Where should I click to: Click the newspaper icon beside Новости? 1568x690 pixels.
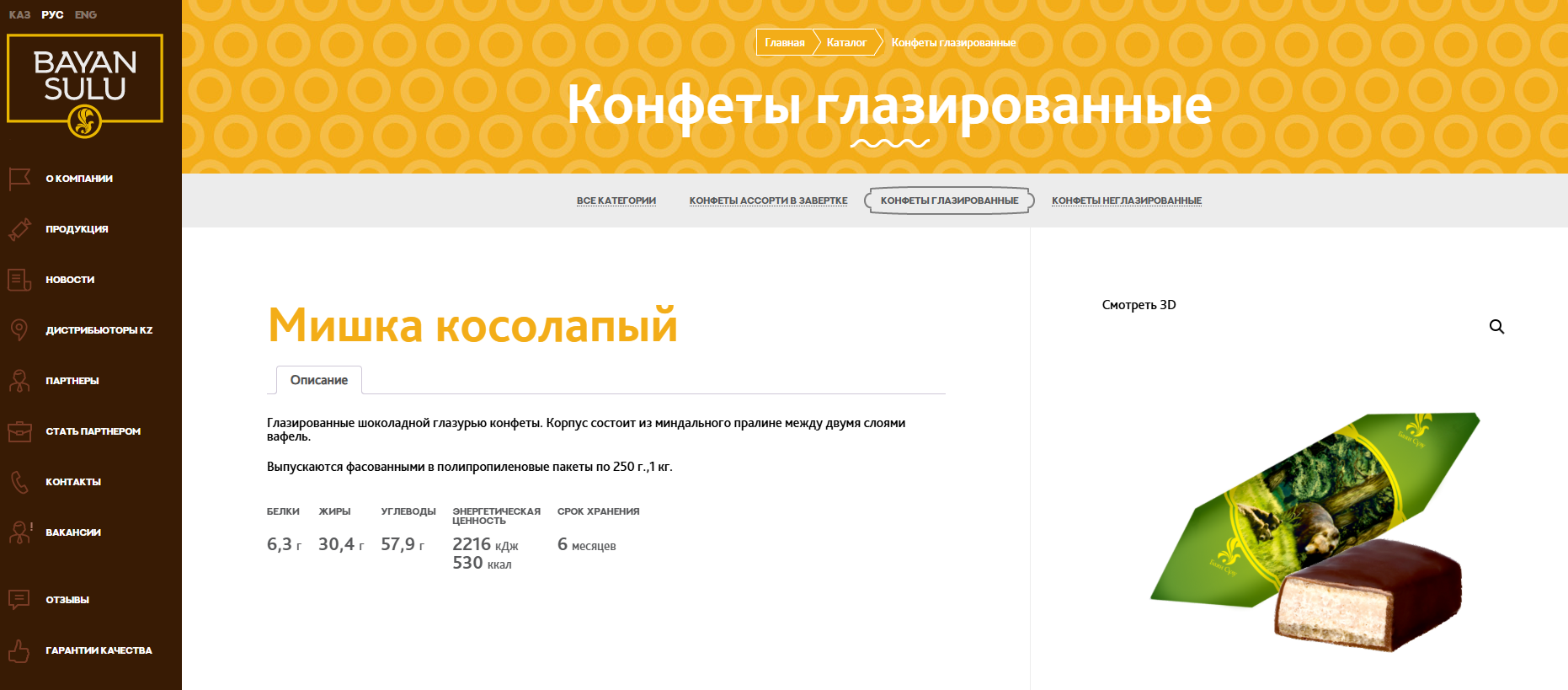(19, 280)
